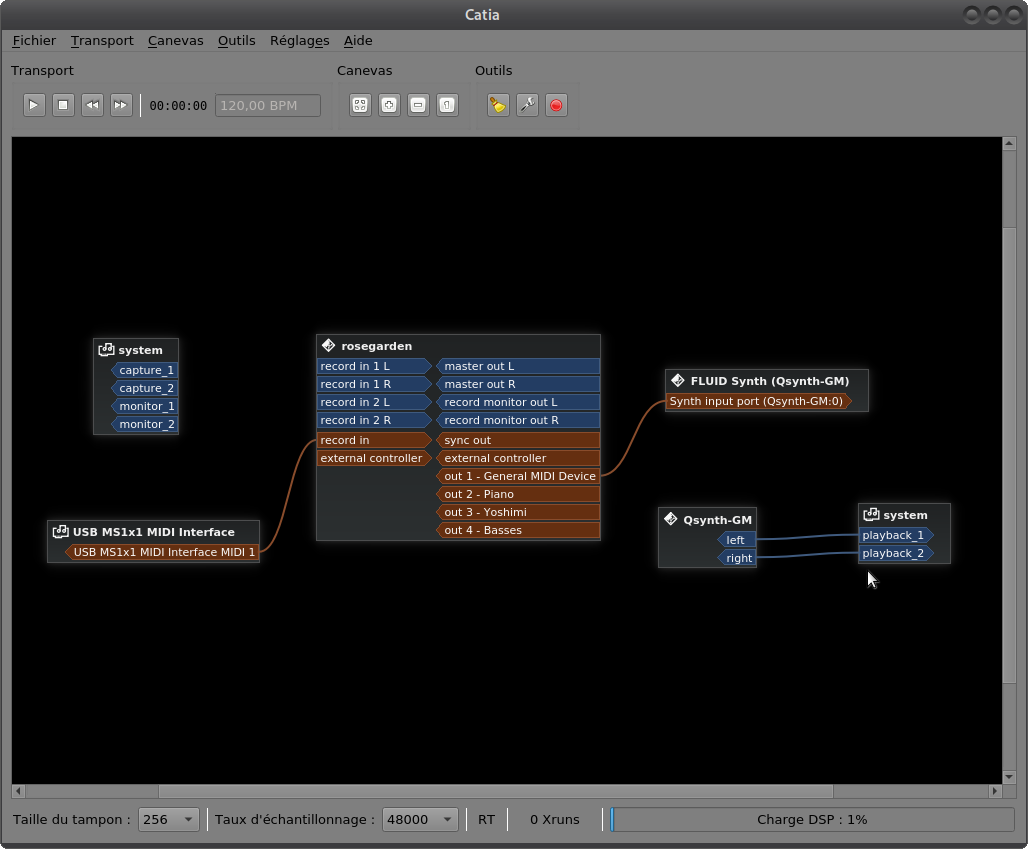Reset canvas zoom to 100%
The height and width of the screenshot is (849, 1028).
447,105
